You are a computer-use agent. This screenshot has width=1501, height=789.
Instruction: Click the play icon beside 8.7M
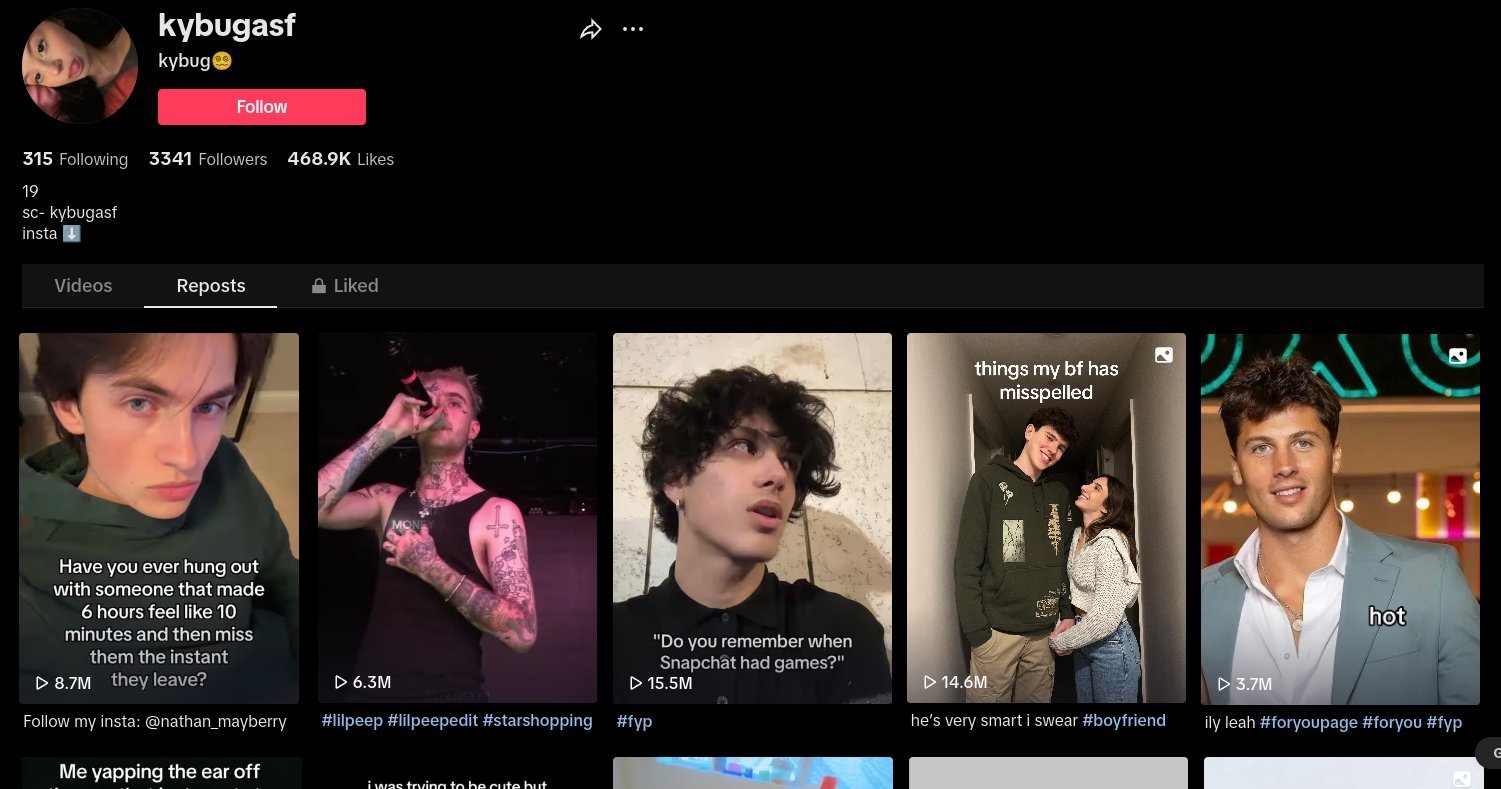[x=42, y=683]
